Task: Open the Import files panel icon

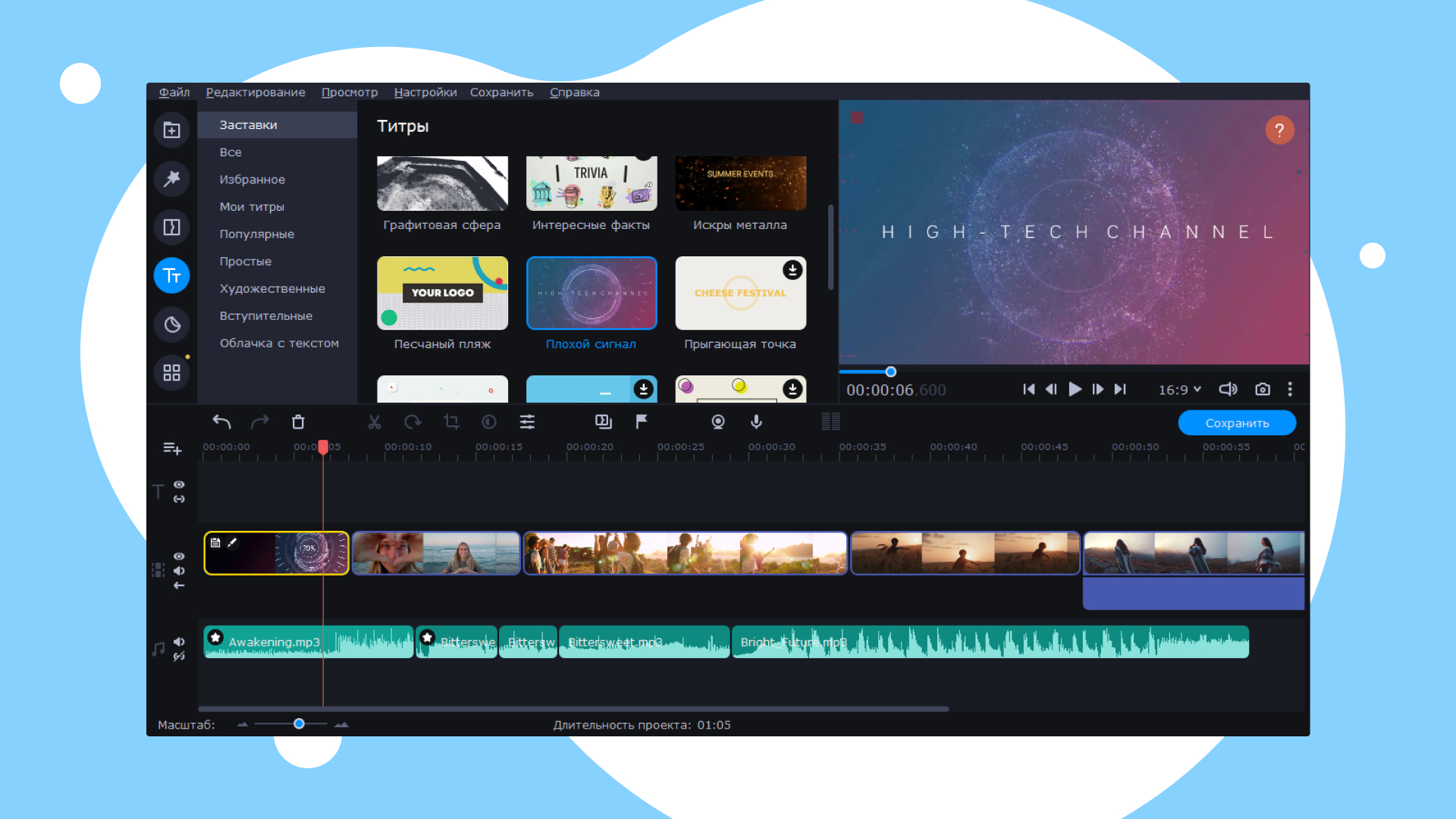Action: pos(172,130)
